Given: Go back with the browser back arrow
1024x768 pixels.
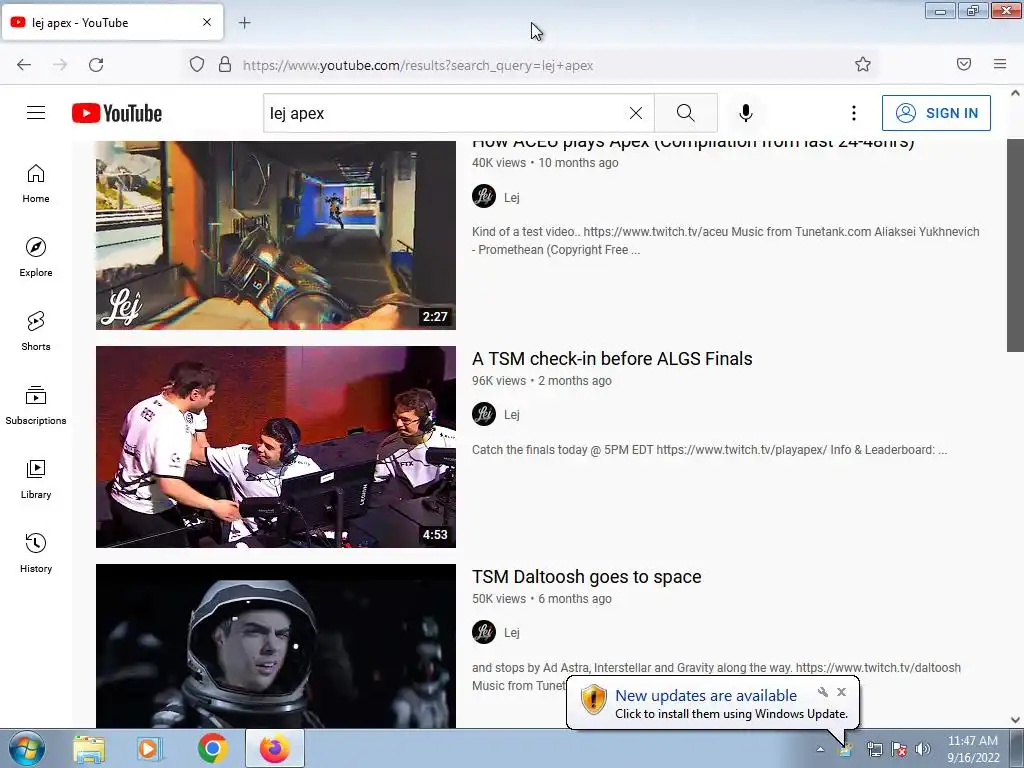Looking at the screenshot, I should pos(24,65).
